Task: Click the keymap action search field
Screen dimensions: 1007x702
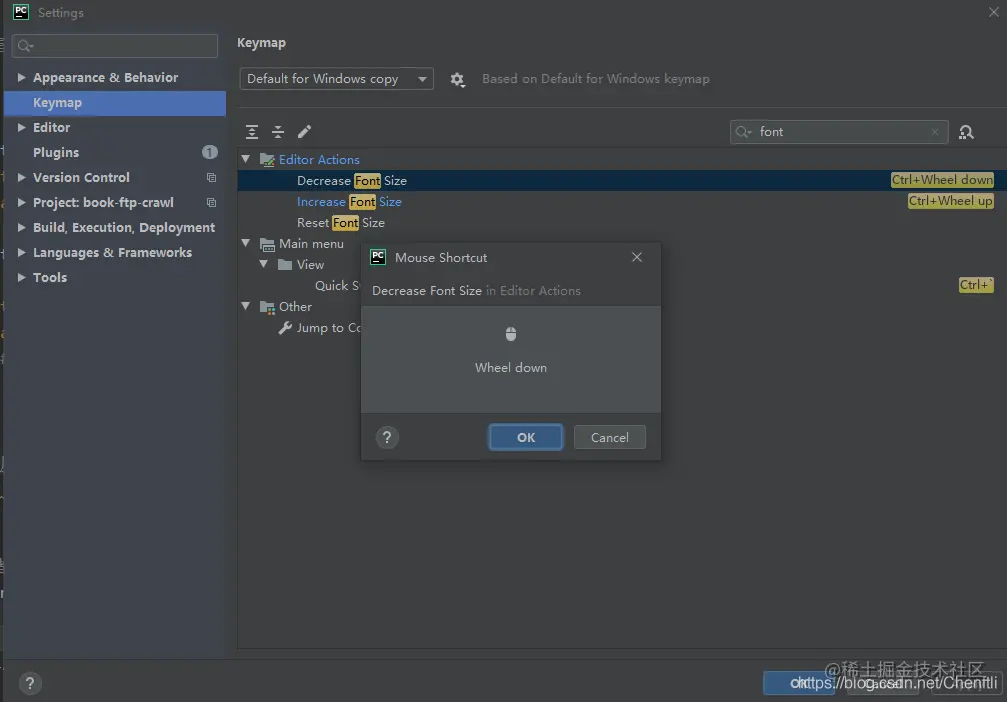Action: point(839,132)
